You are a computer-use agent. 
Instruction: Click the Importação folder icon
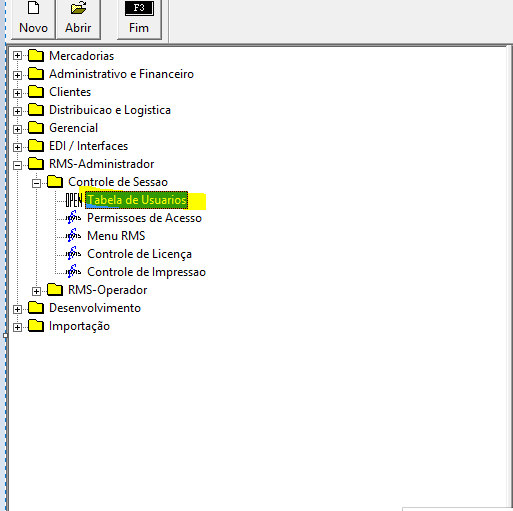pyautogui.click(x=36, y=325)
